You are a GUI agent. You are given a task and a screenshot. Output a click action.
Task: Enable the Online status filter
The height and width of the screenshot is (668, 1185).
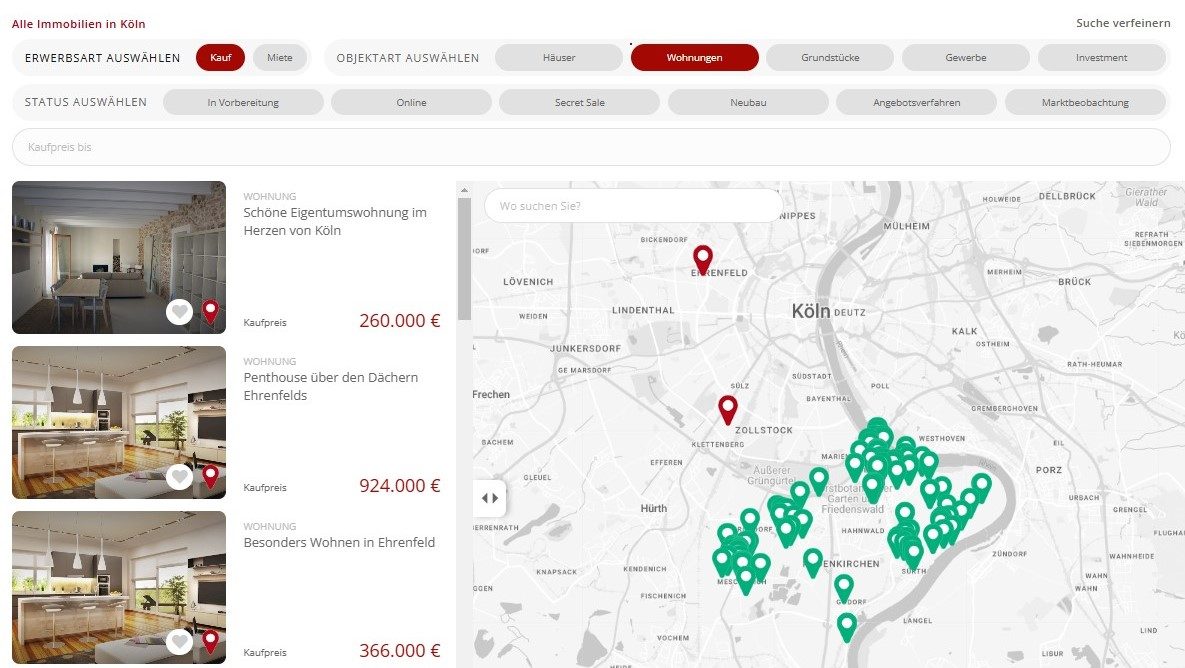411,102
